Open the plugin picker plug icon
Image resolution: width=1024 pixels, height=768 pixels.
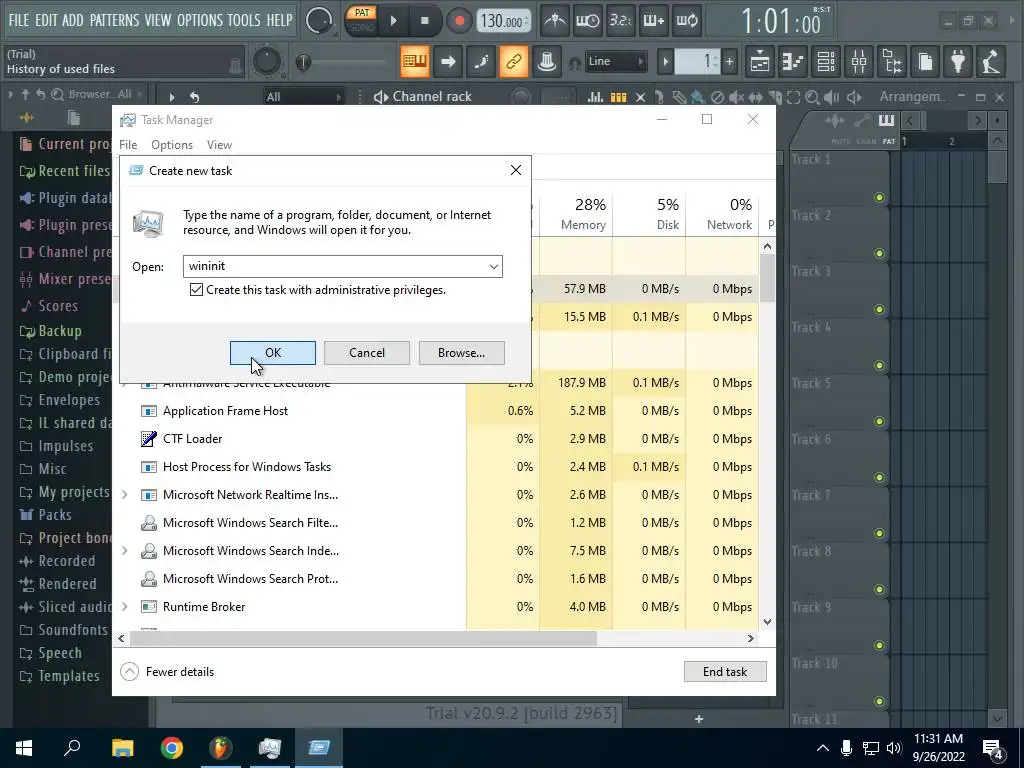pos(958,62)
